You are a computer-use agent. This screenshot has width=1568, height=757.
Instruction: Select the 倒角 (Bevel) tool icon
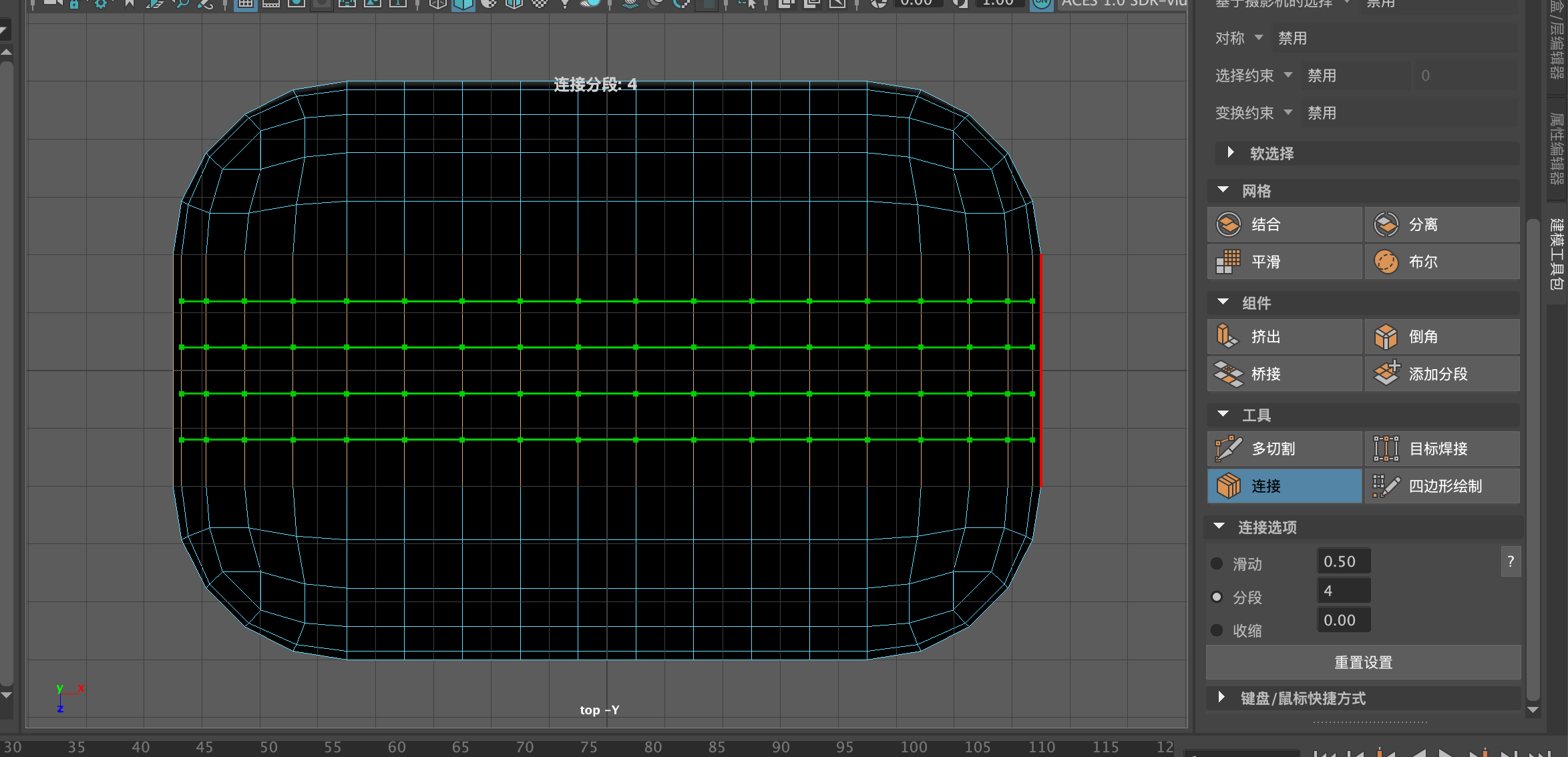tap(1386, 336)
